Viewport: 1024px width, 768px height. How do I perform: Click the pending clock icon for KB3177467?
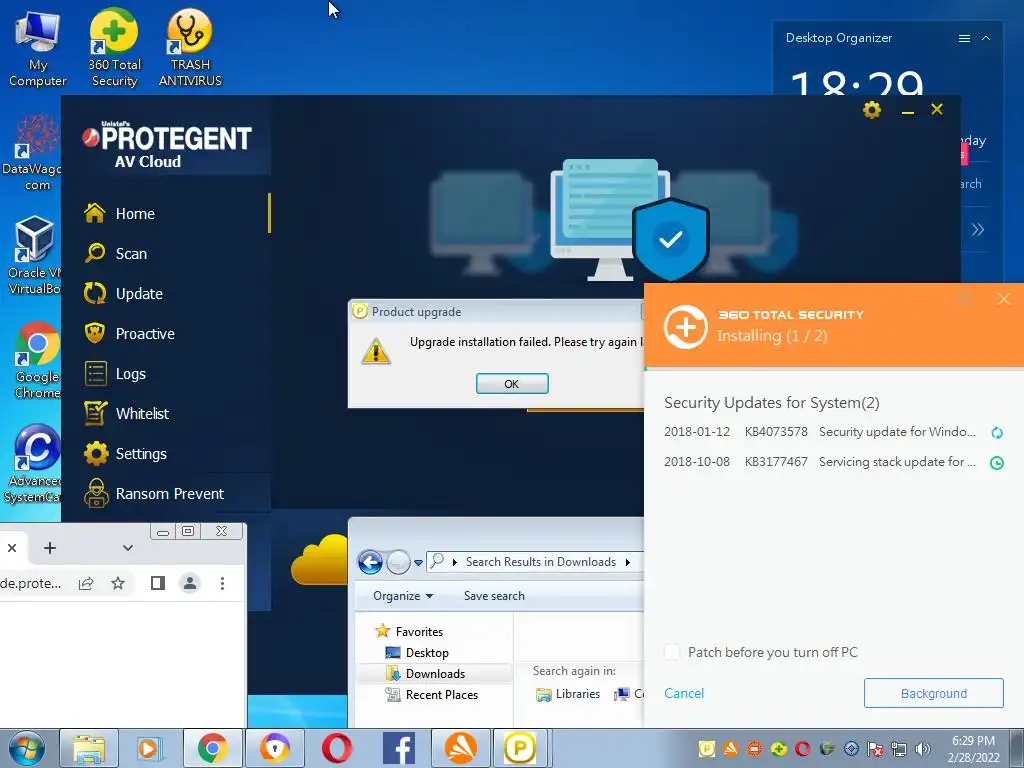pyautogui.click(x=997, y=463)
